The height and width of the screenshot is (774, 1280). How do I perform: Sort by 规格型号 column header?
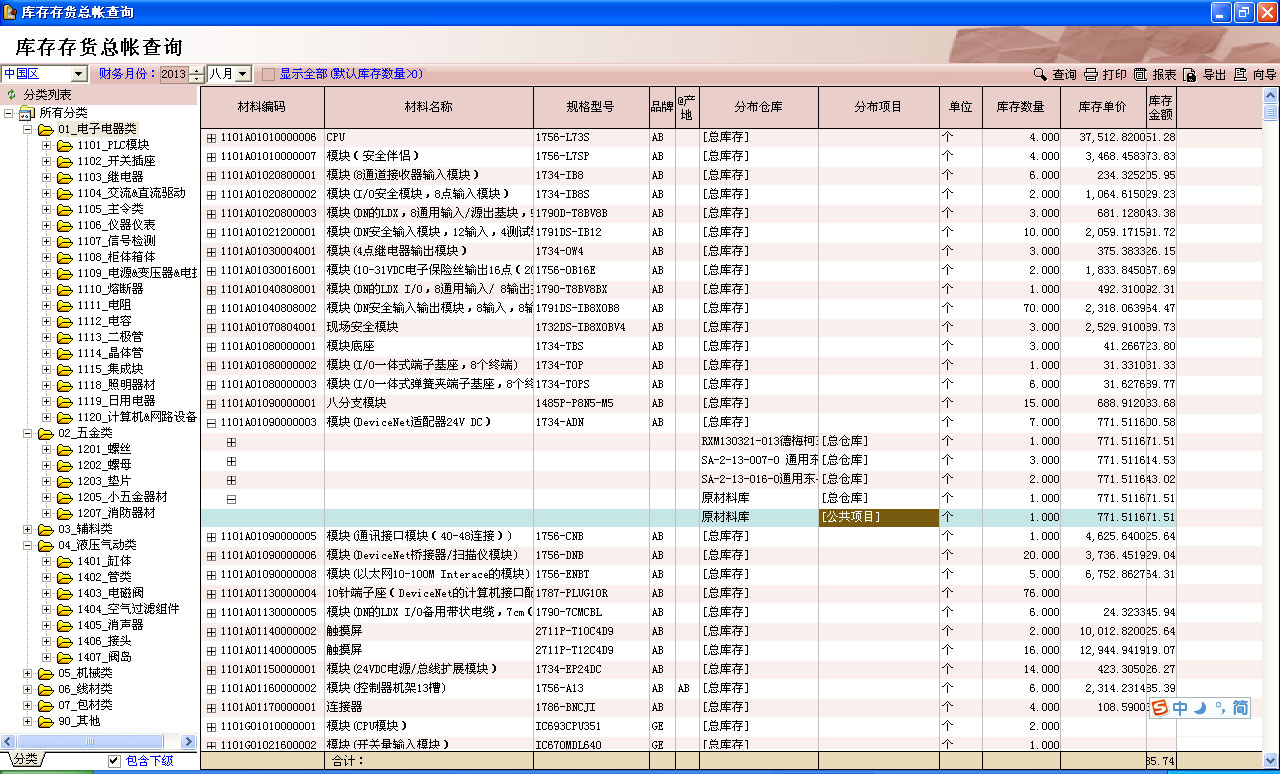[590, 106]
